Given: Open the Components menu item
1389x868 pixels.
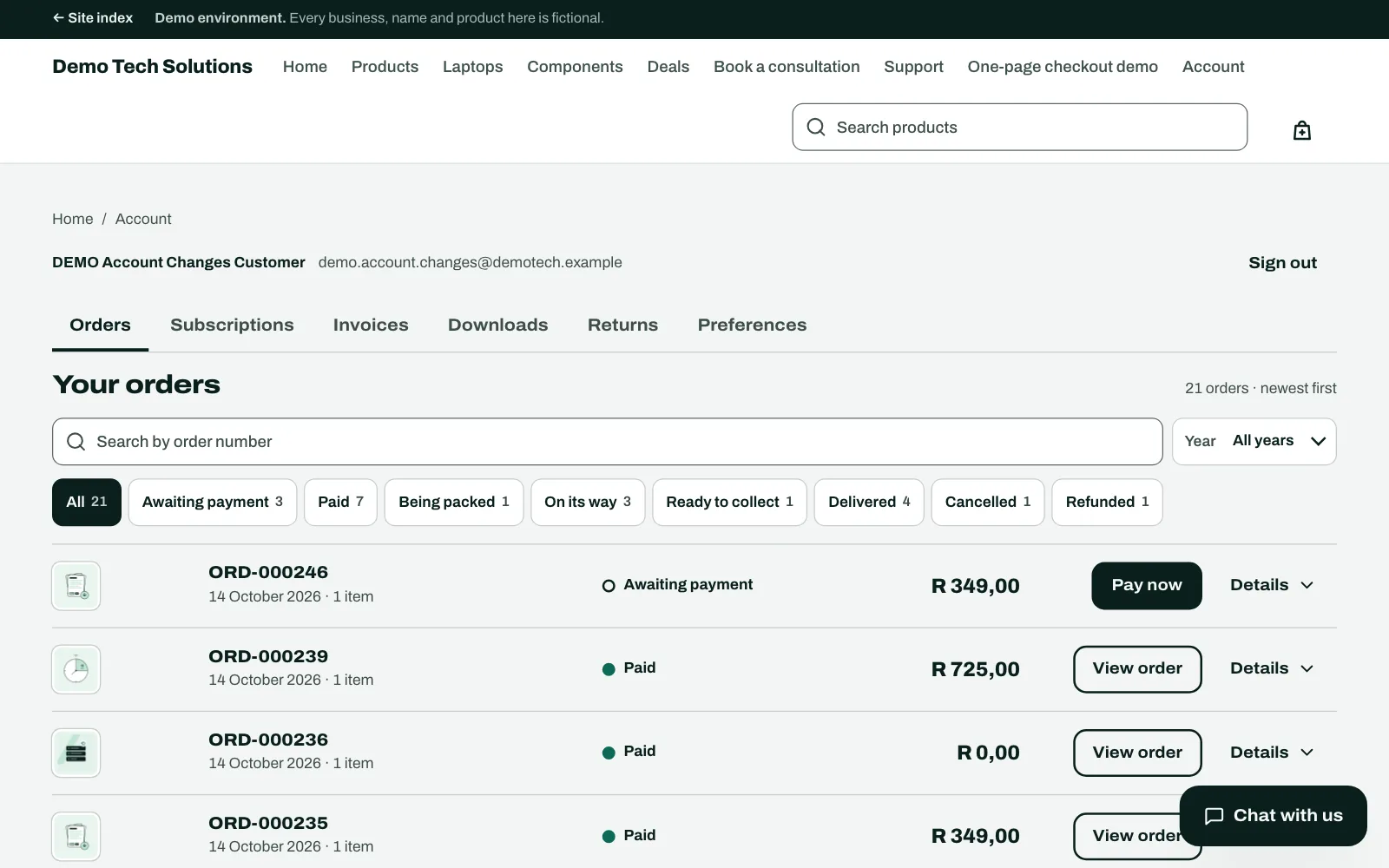Looking at the screenshot, I should pyautogui.click(x=575, y=67).
